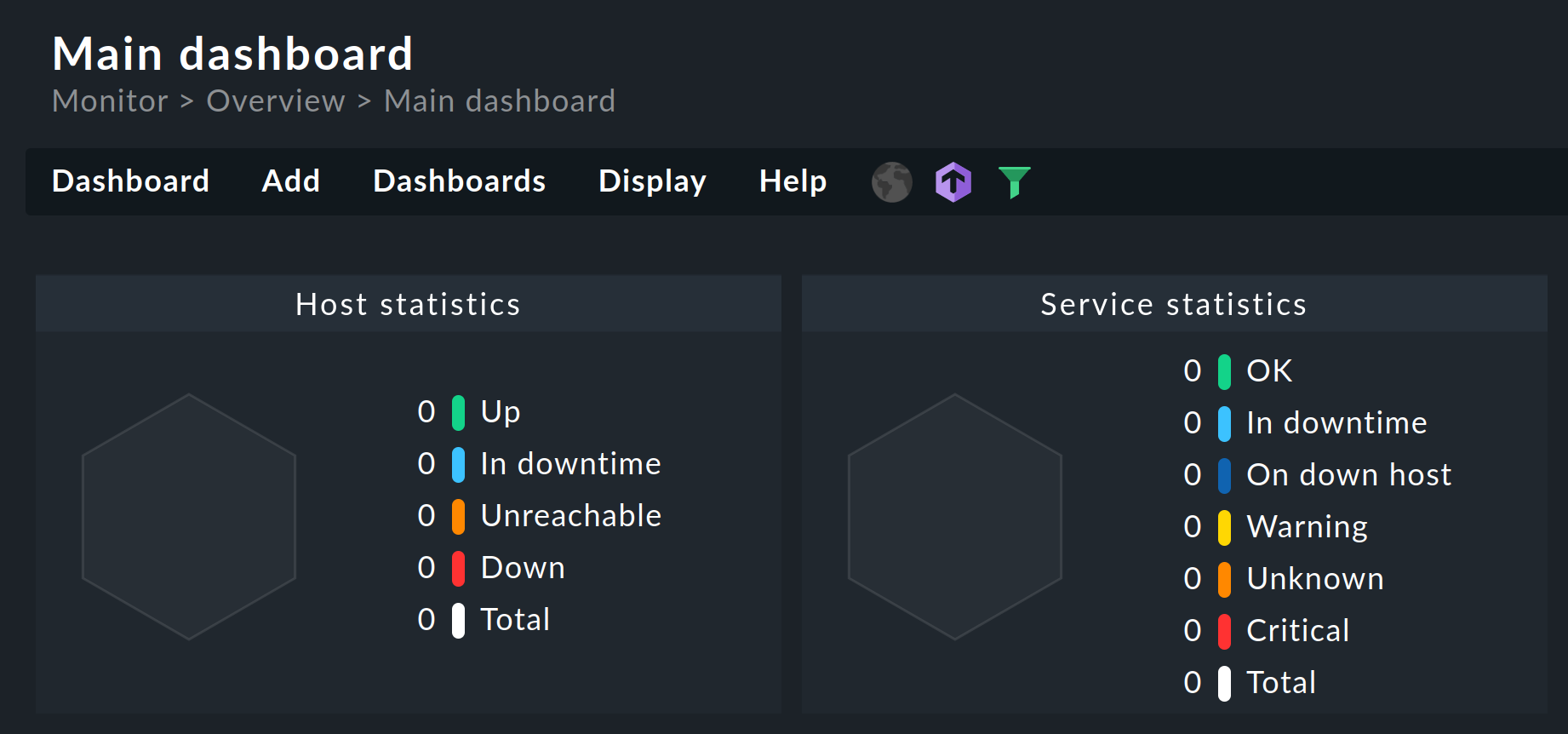Viewport: 1568px width, 734px height.
Task: Select the Up host state row
Action: 469,412
